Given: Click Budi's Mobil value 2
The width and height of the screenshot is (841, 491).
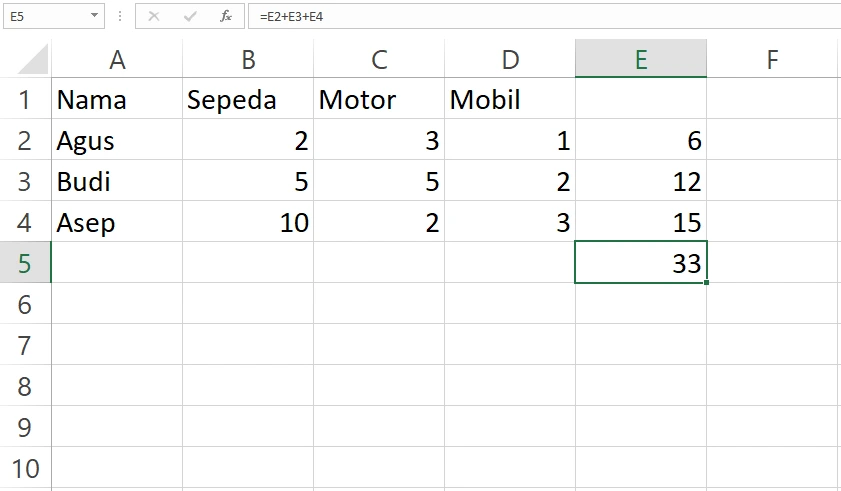Looking at the screenshot, I should (510, 181).
